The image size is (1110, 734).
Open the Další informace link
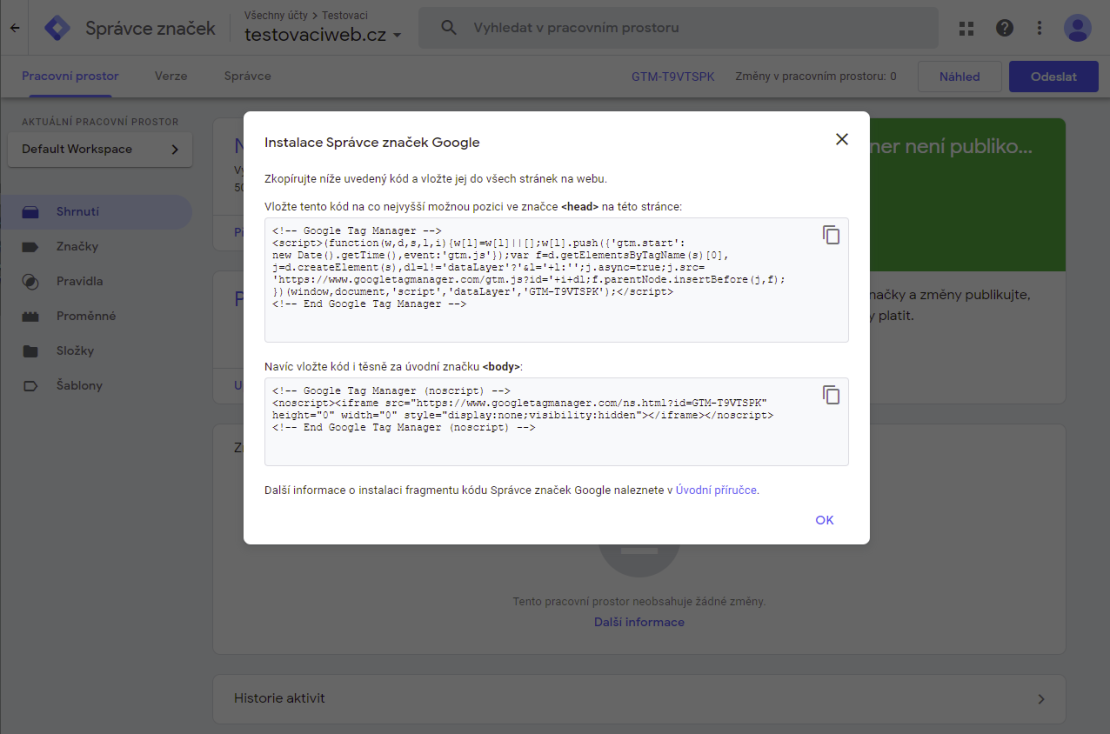(639, 622)
